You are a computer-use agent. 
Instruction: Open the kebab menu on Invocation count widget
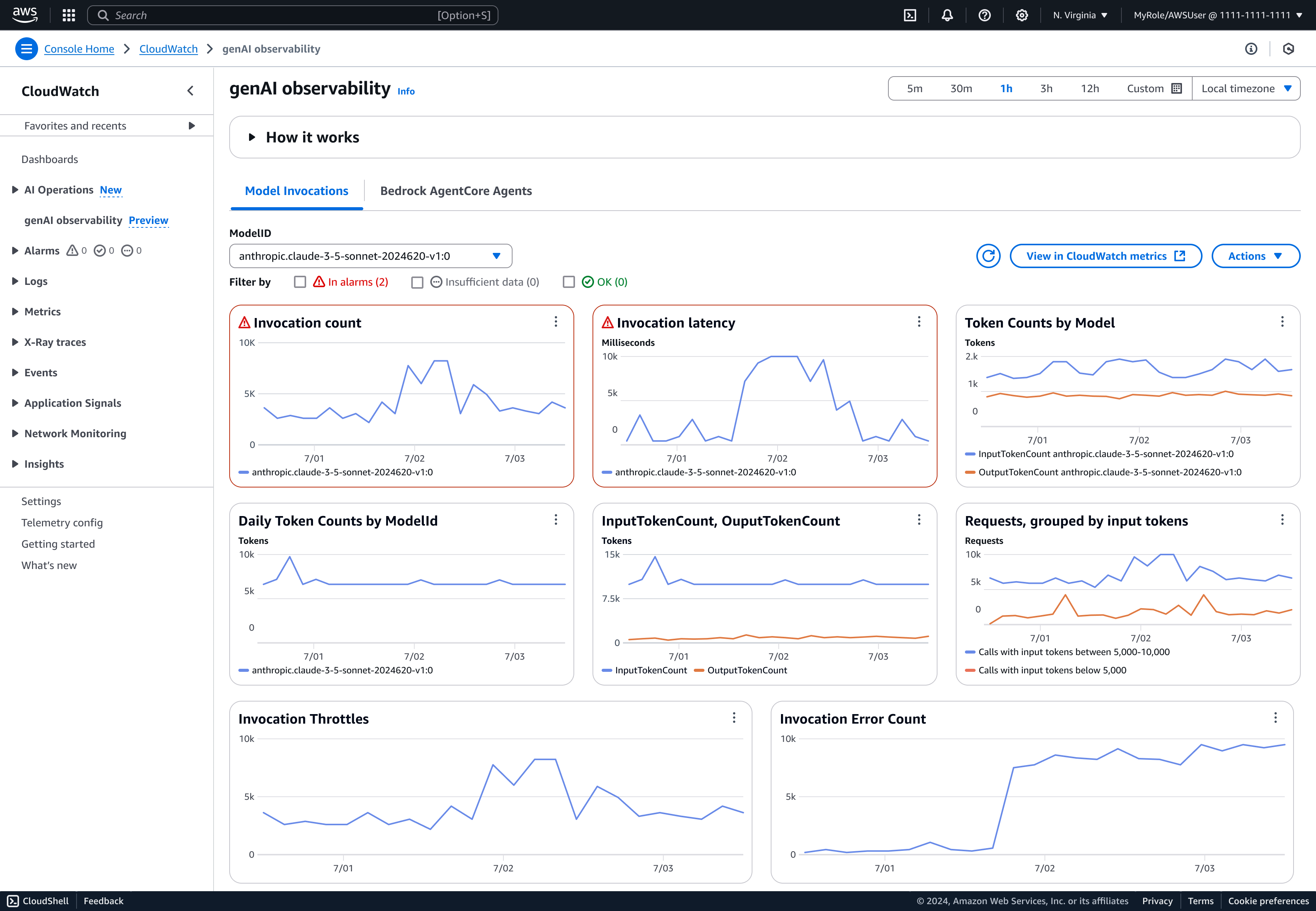point(556,322)
